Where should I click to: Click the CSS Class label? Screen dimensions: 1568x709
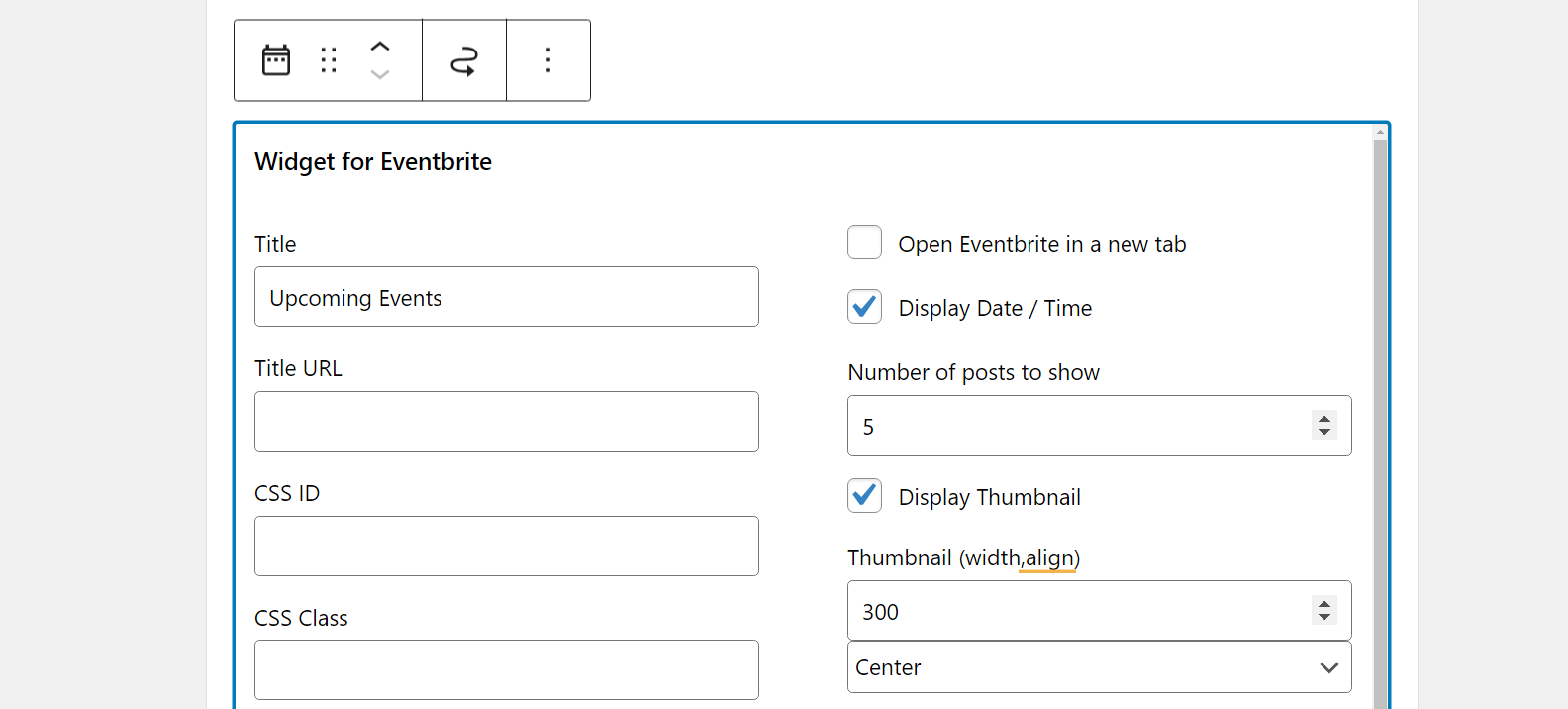coord(301,618)
